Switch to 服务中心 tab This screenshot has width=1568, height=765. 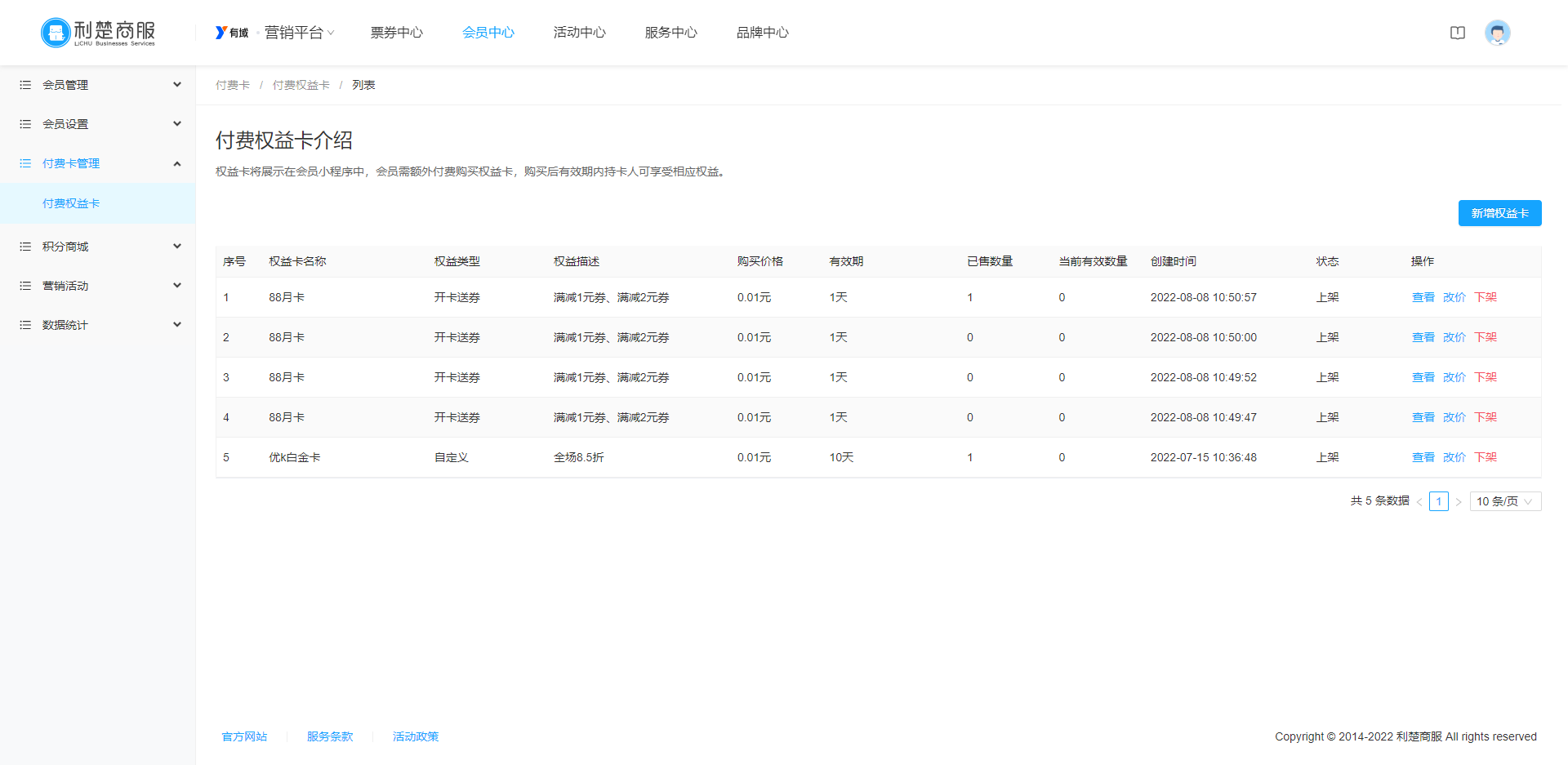[671, 33]
